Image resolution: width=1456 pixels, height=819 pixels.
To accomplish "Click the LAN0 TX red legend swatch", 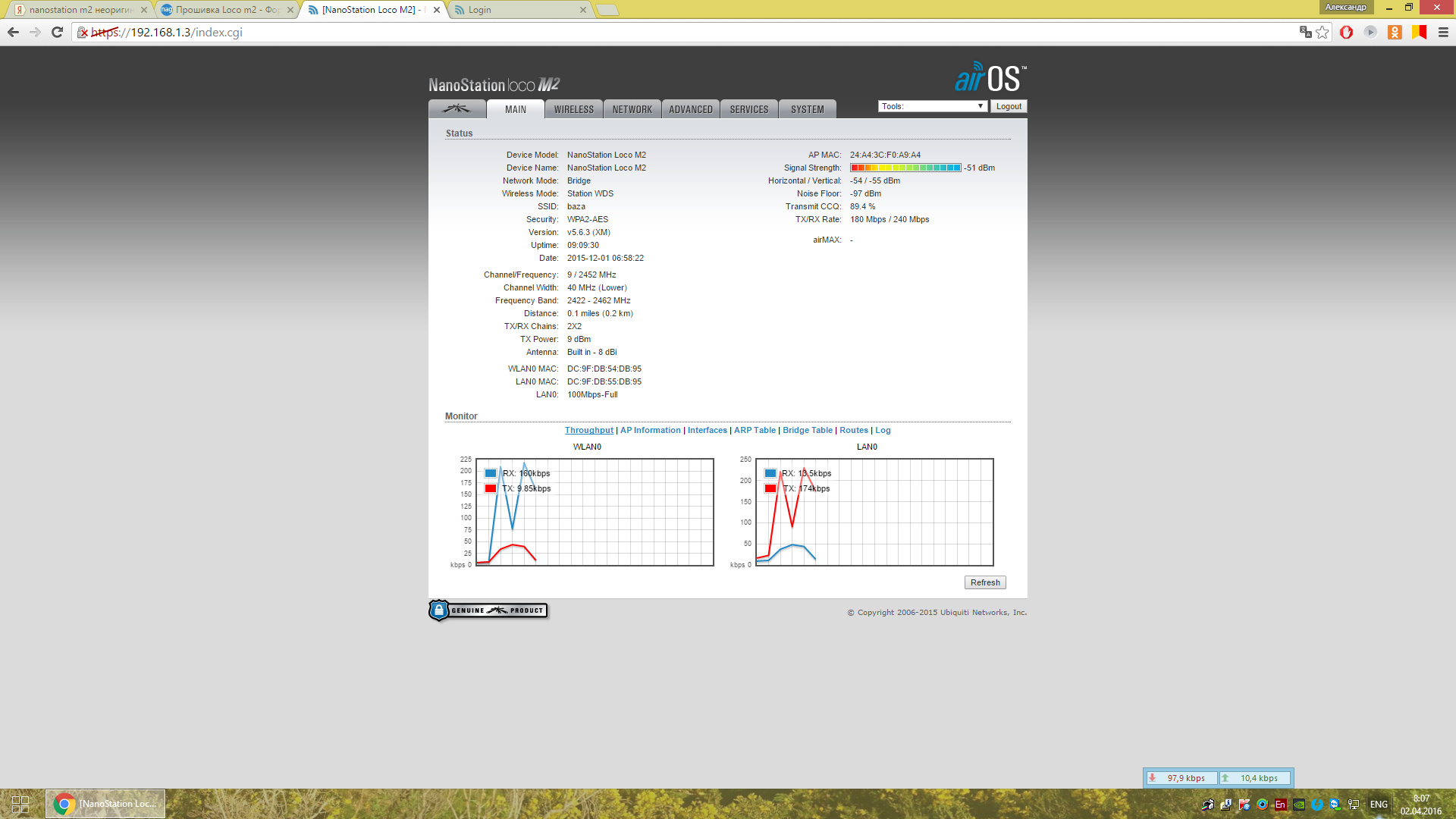I will (770, 488).
